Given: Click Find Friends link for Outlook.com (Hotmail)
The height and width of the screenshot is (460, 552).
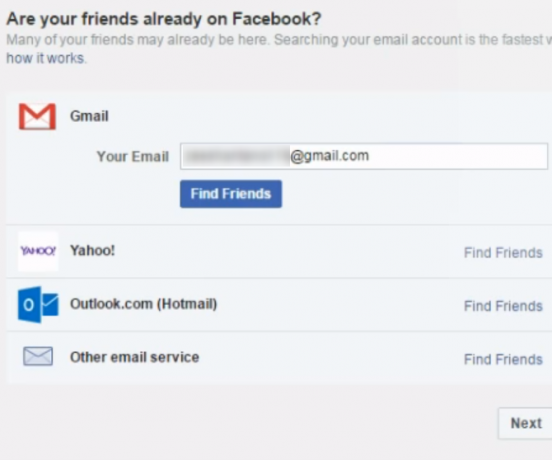Looking at the screenshot, I should (x=503, y=306).
